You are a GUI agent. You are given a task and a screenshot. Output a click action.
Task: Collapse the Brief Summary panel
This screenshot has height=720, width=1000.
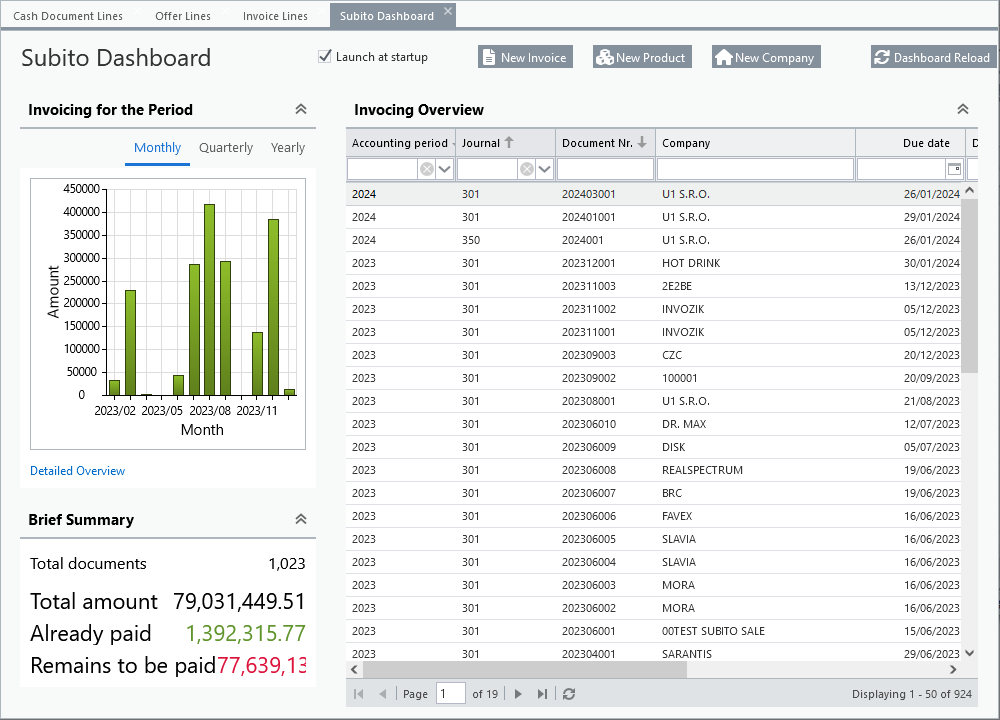[x=301, y=519]
